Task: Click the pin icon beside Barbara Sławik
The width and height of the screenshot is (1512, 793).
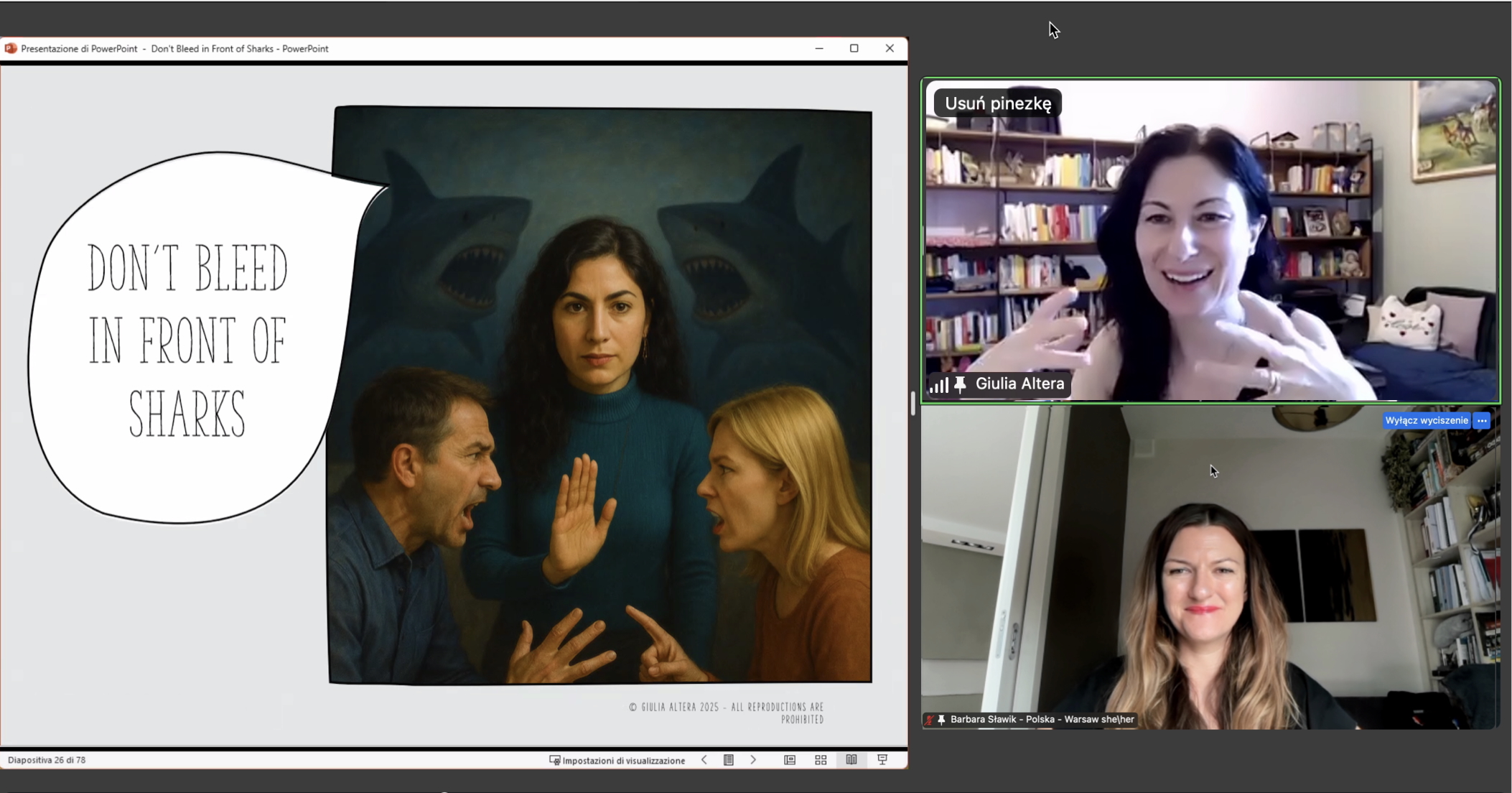Action: 941,719
